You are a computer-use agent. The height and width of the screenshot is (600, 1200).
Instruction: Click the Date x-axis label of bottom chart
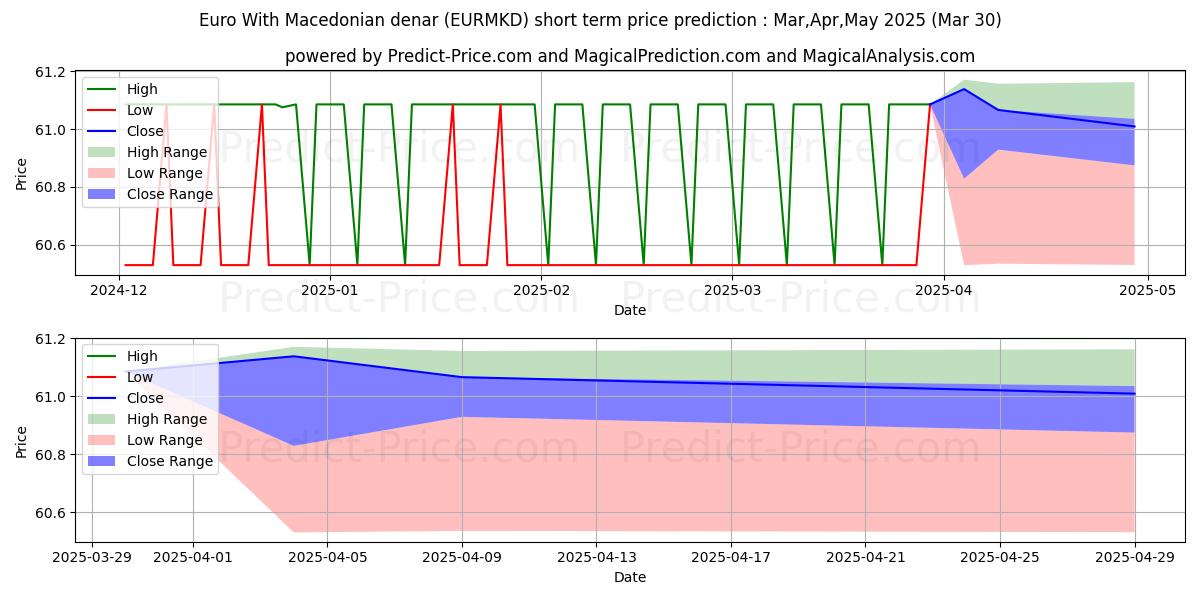630,577
